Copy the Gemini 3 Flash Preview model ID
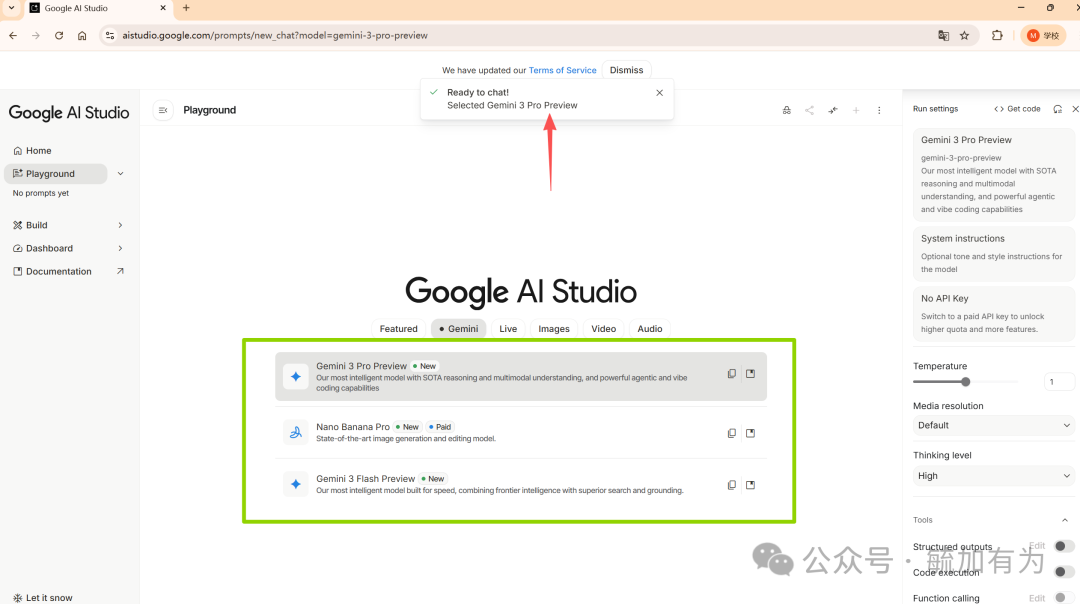Image resolution: width=1080 pixels, height=604 pixels. (731, 485)
